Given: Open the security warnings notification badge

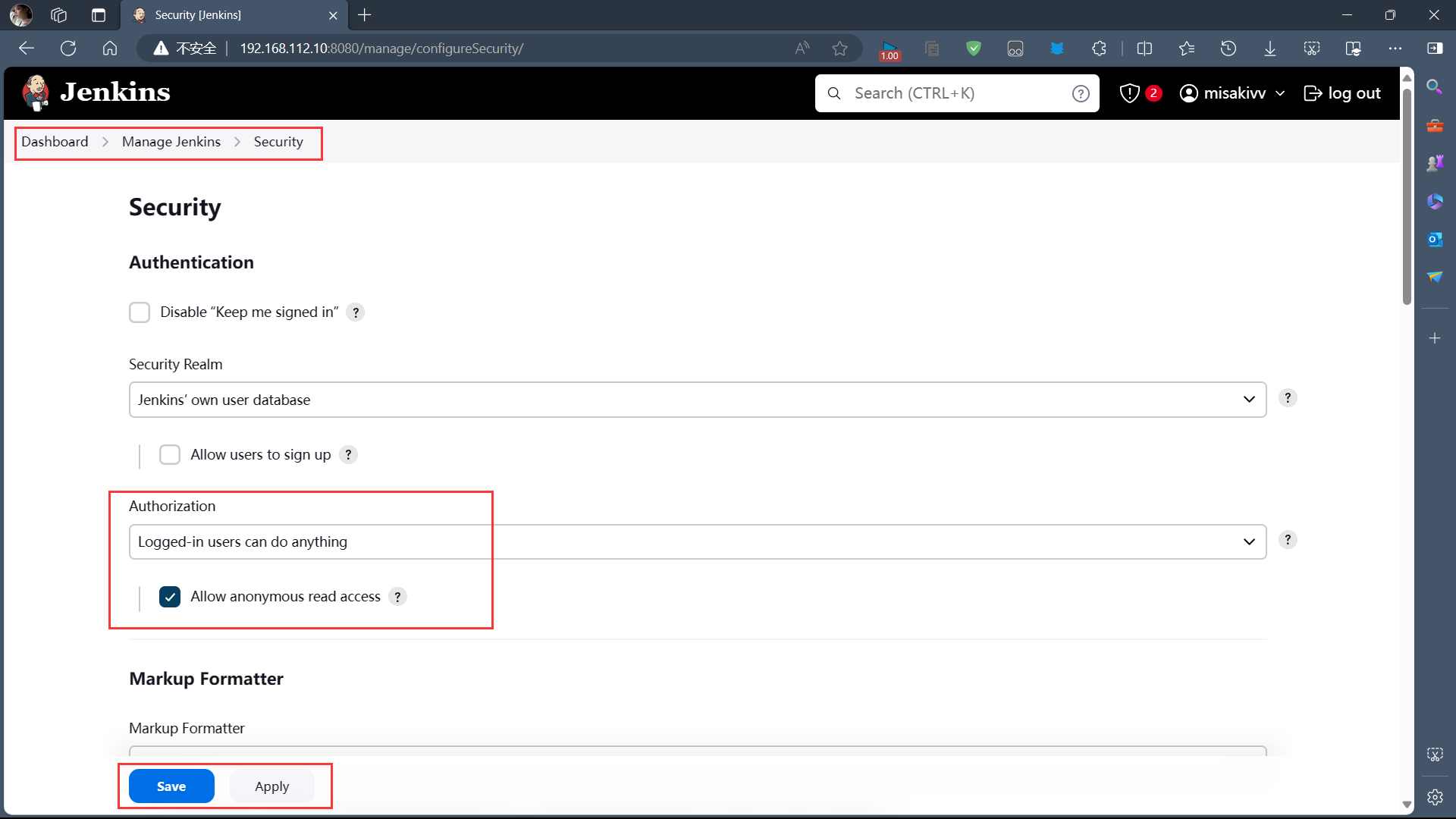Looking at the screenshot, I should [x=1139, y=93].
